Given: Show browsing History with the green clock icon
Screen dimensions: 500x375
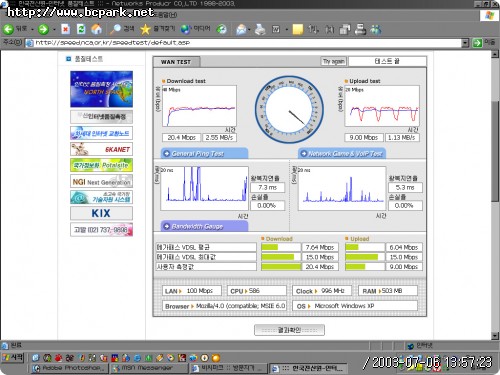Looking at the screenshot, I should tap(221, 29).
